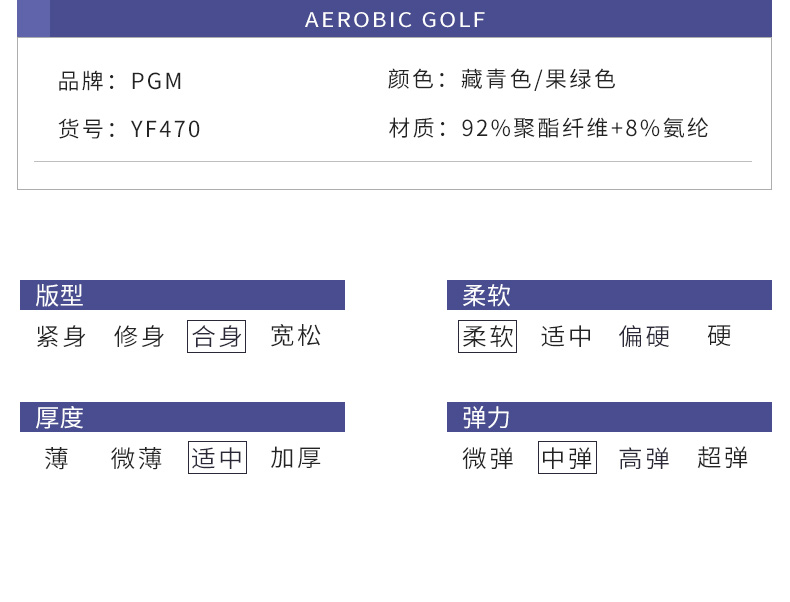Choose 偏硬 in the softness row
Screen dimensions: 790x602
pos(644,336)
